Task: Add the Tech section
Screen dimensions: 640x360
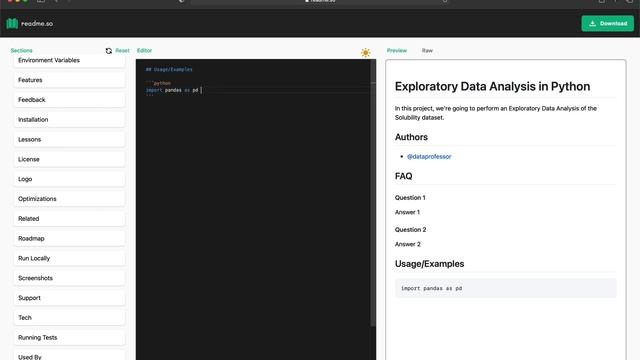Action: click(x=69, y=318)
